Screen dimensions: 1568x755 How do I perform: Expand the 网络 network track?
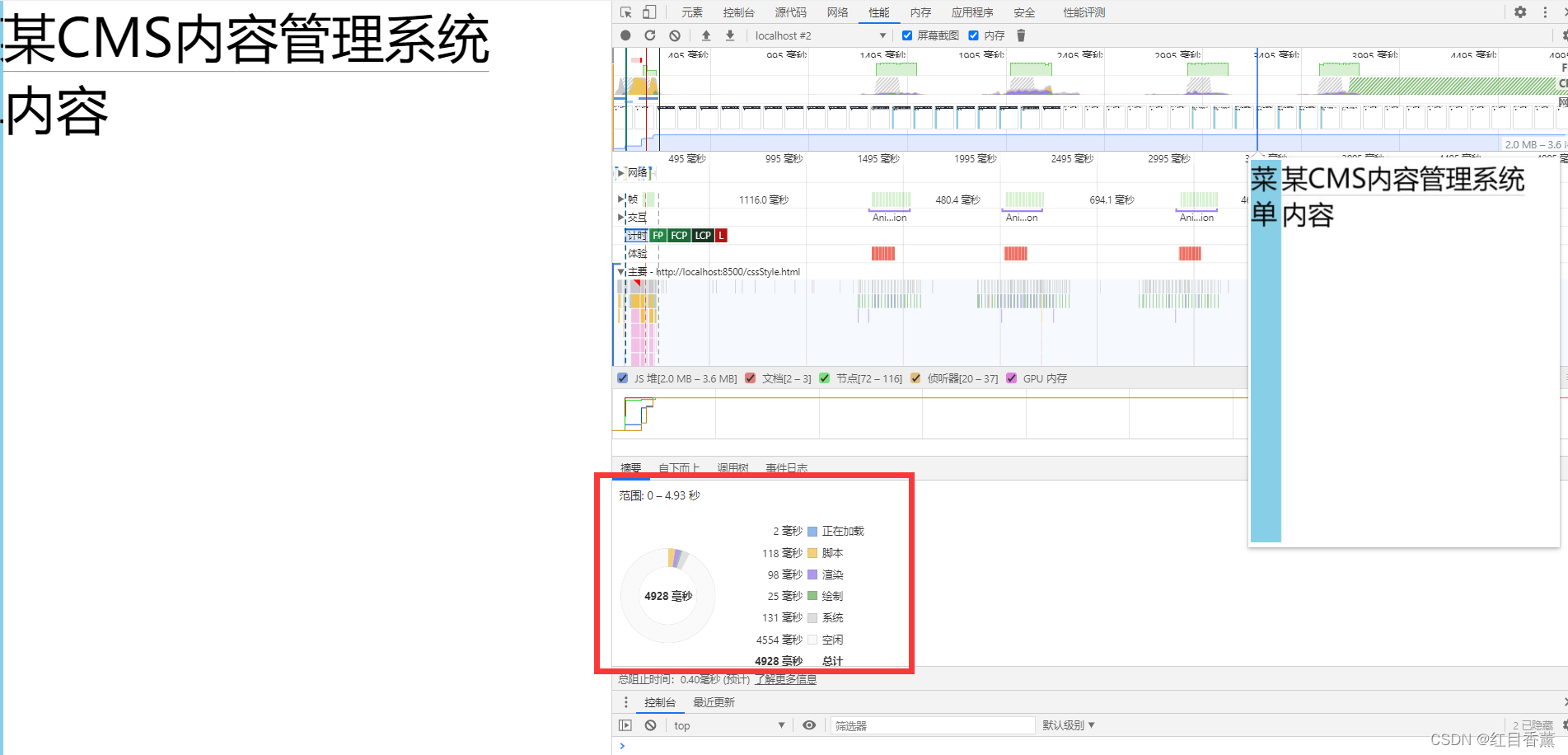click(620, 172)
